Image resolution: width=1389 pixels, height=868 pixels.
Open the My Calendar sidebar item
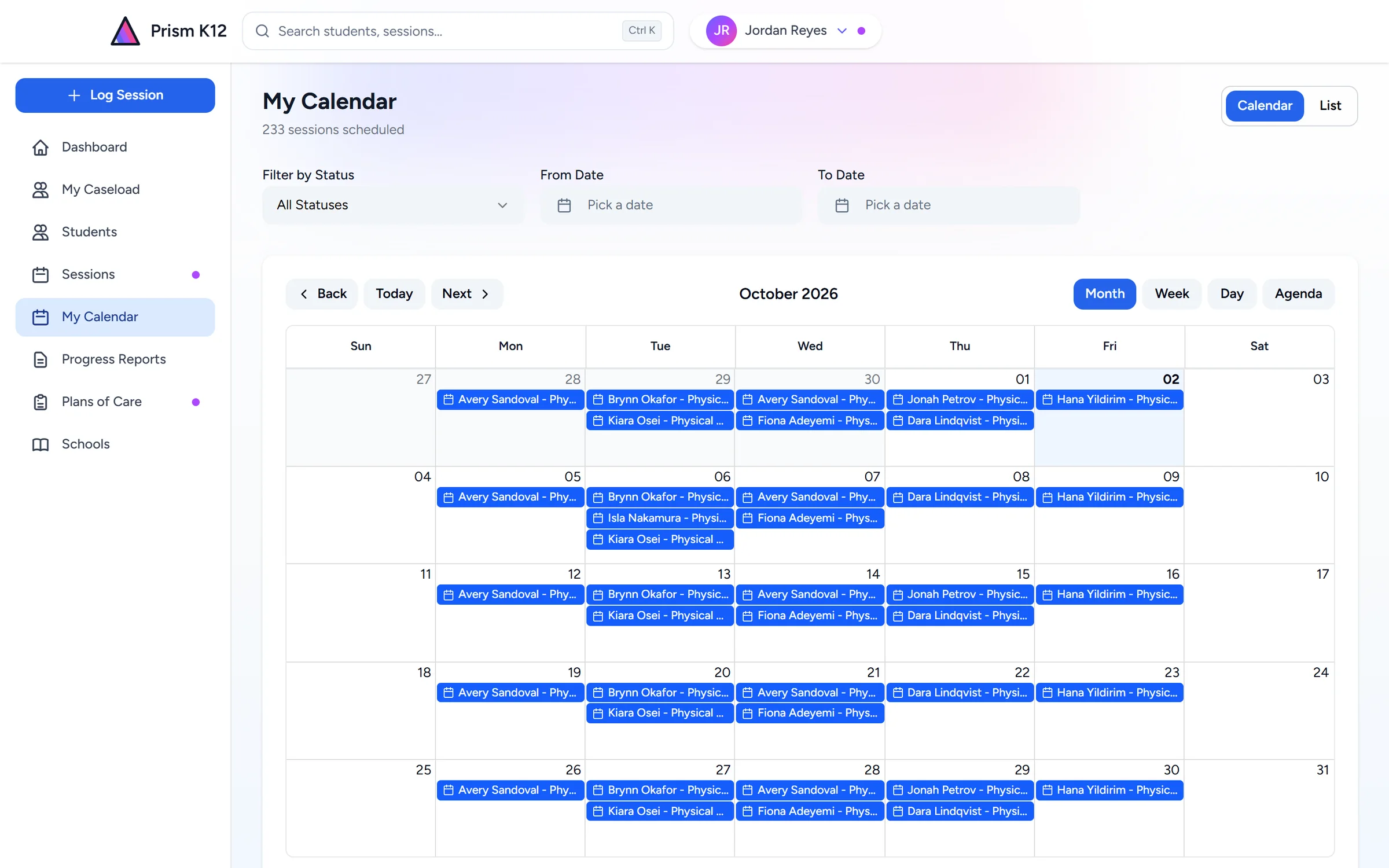[115, 317]
